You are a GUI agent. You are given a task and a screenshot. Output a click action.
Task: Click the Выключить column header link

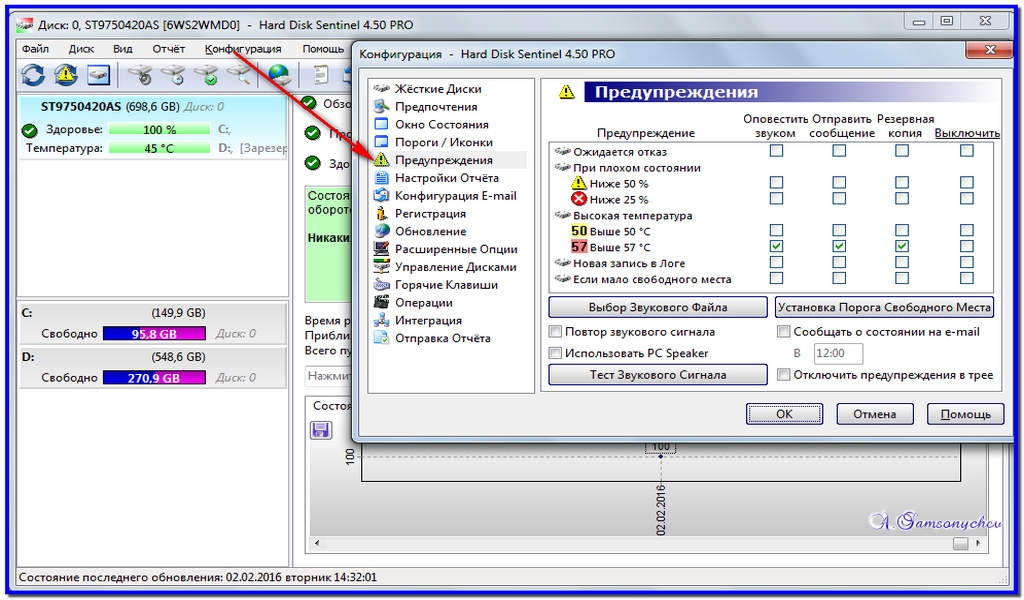click(x=967, y=133)
